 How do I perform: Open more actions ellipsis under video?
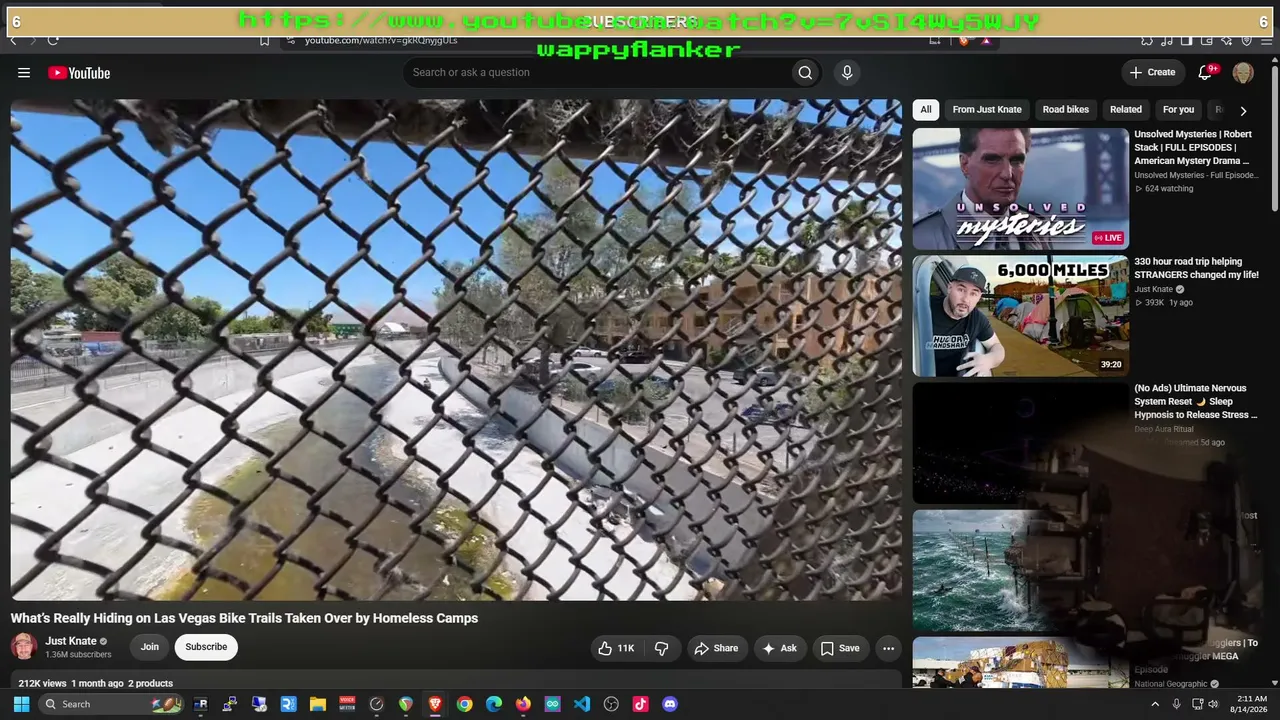(x=888, y=648)
